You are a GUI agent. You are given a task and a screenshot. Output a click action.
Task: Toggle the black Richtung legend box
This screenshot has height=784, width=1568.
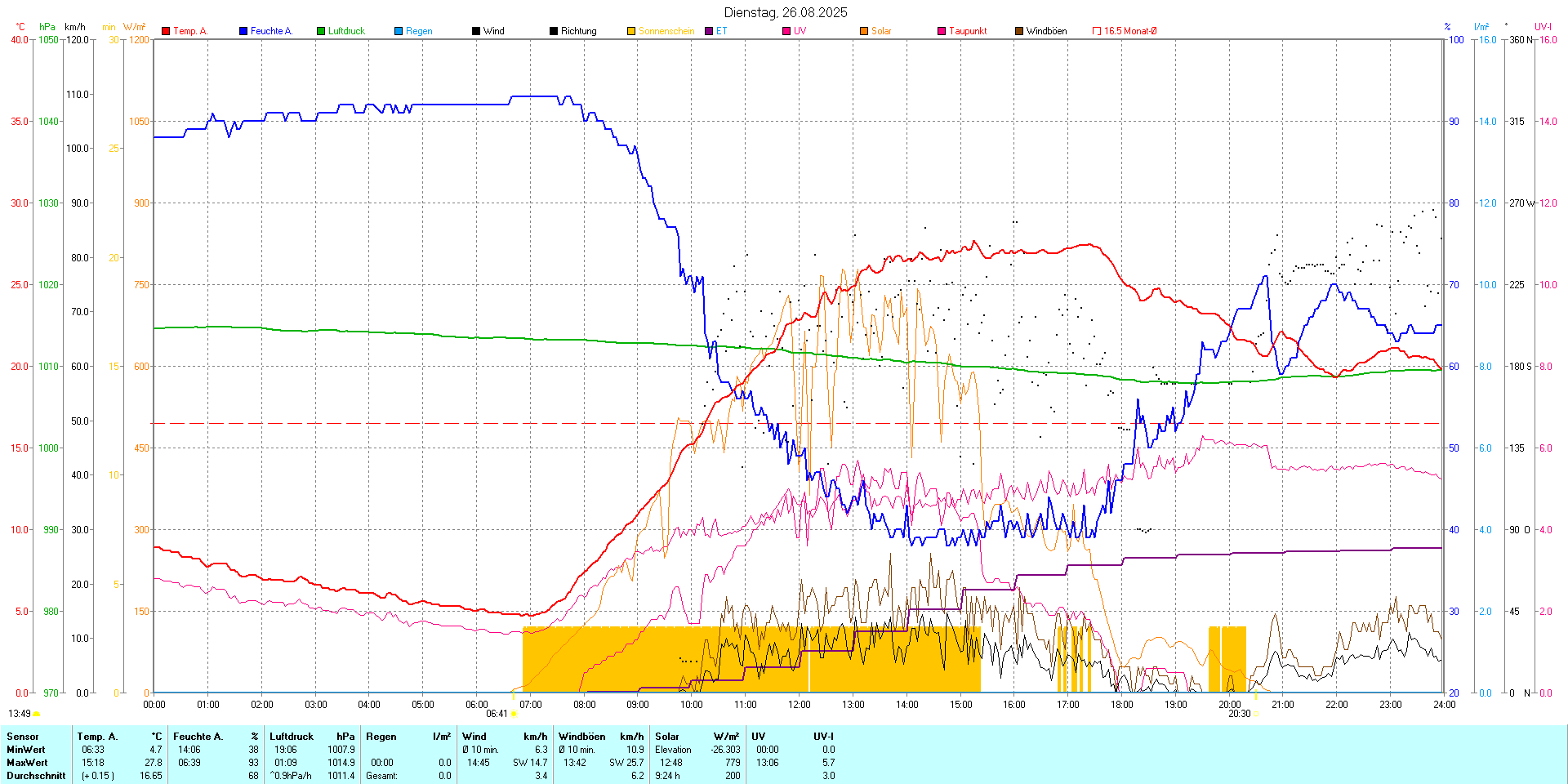(x=554, y=31)
